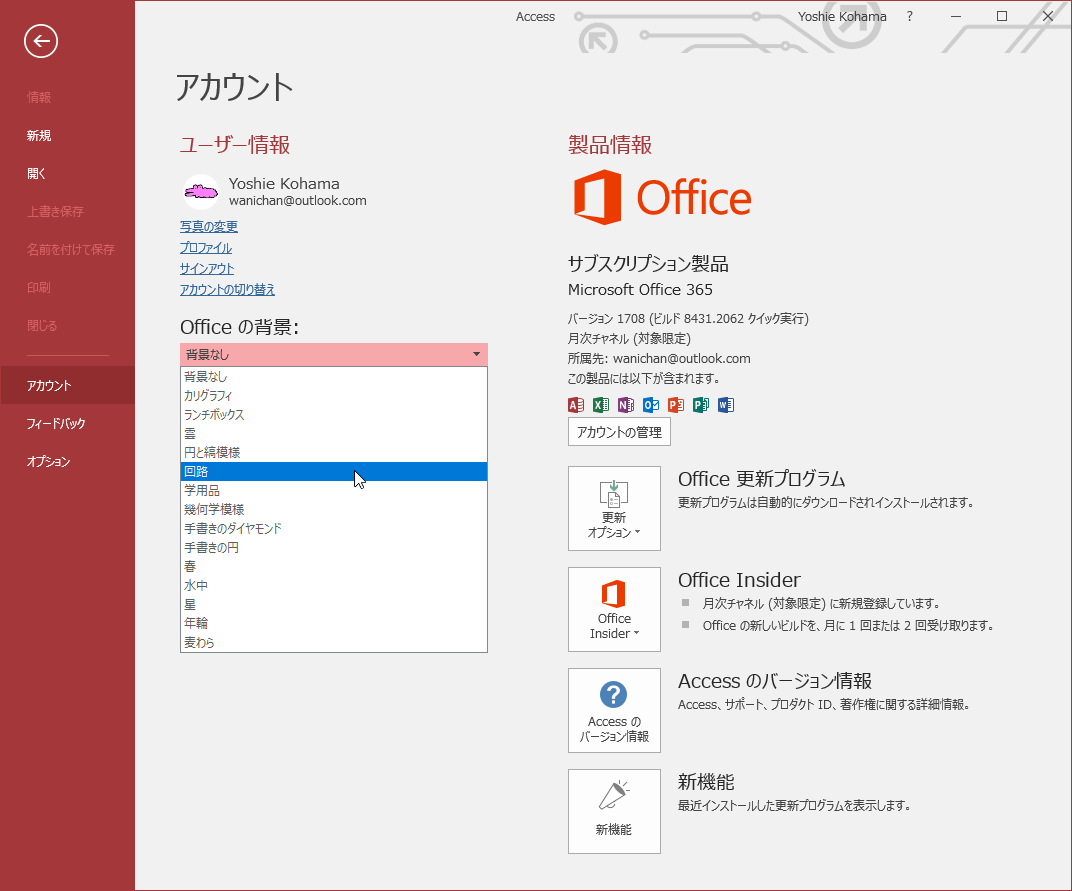Click Yoshie Kohama account name in title bar
Viewport: 1072px width, 891px height.
[842, 16]
